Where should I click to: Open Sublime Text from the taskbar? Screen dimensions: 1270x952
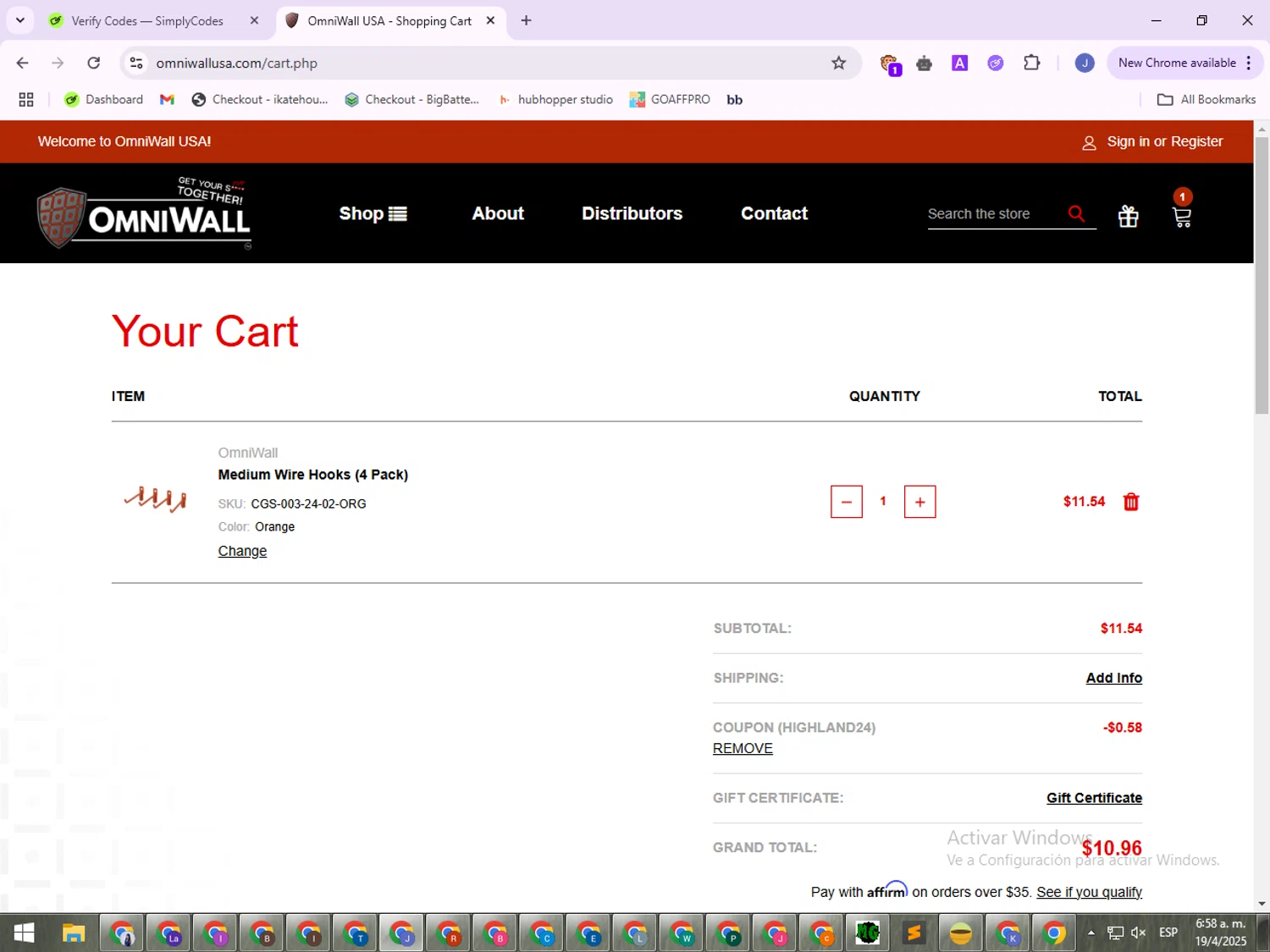point(914,933)
